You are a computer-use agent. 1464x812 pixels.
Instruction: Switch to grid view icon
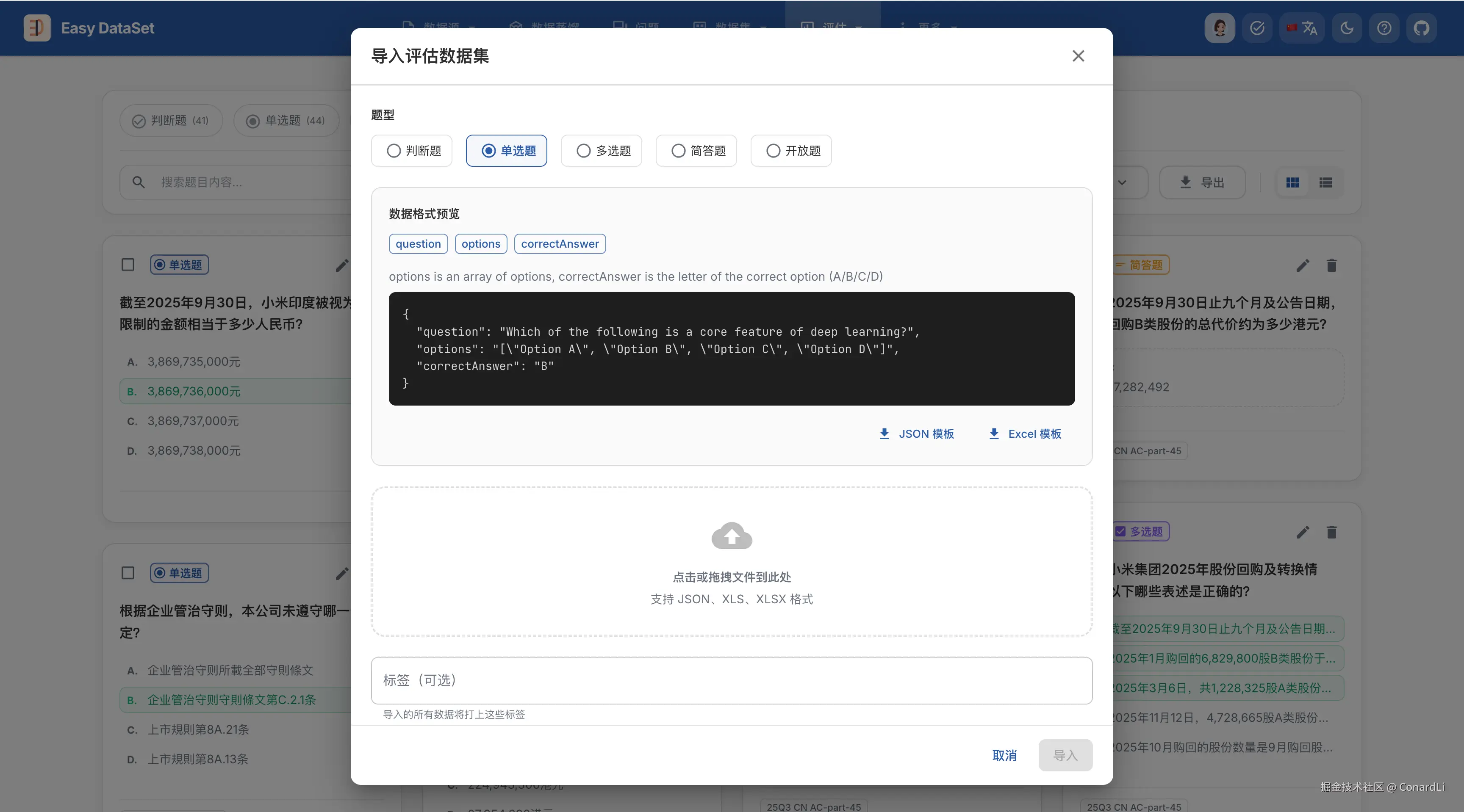[x=1292, y=182]
